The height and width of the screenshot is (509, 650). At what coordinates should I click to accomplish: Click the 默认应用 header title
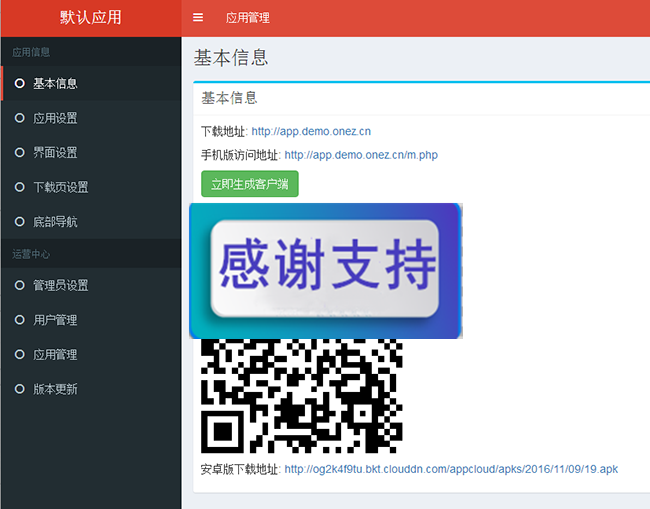point(91,17)
